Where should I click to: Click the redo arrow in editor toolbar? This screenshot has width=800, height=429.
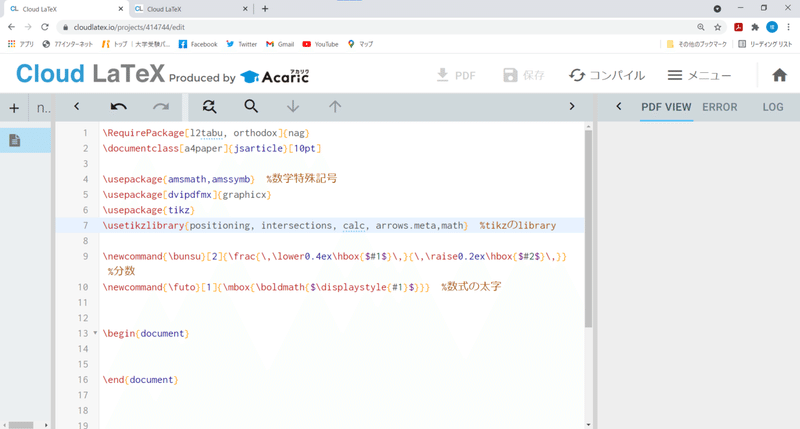click(x=161, y=107)
